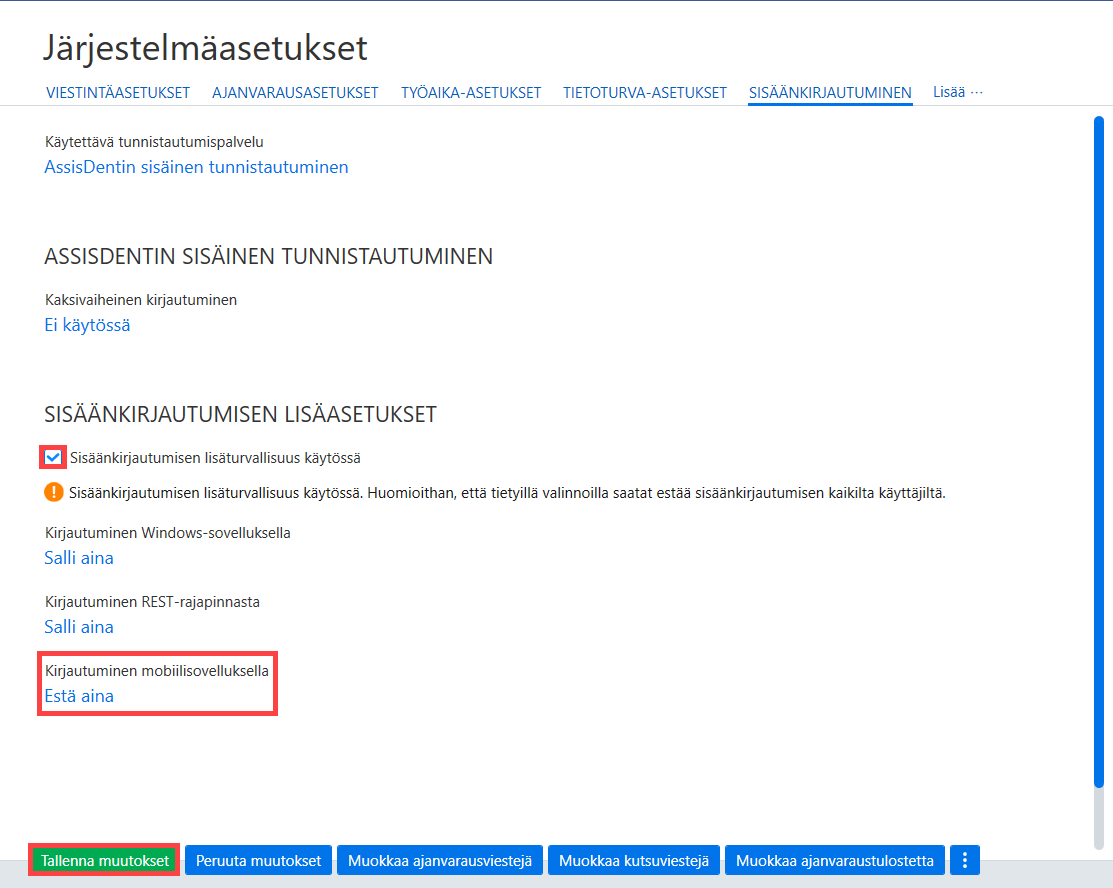Open the AssisDentin sisäinen tunnistautuminen dropdown
The width and height of the screenshot is (1113, 888).
tap(197, 167)
